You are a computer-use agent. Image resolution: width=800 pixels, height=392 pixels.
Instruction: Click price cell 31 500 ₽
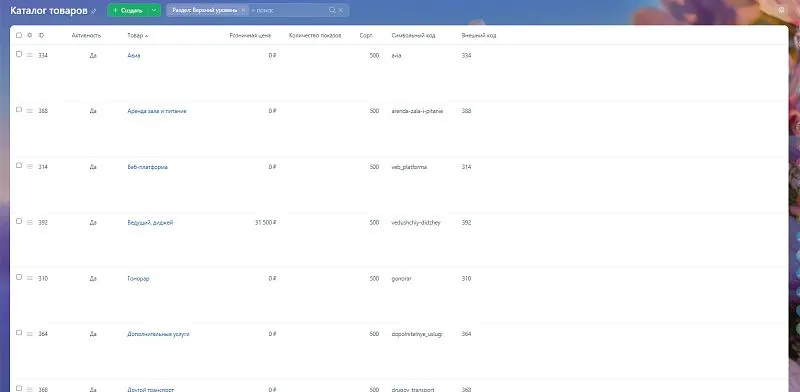coord(265,223)
